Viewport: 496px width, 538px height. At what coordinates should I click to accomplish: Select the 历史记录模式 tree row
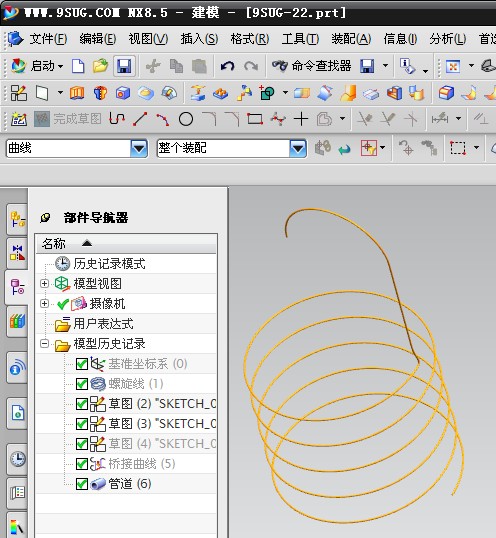coord(126,264)
